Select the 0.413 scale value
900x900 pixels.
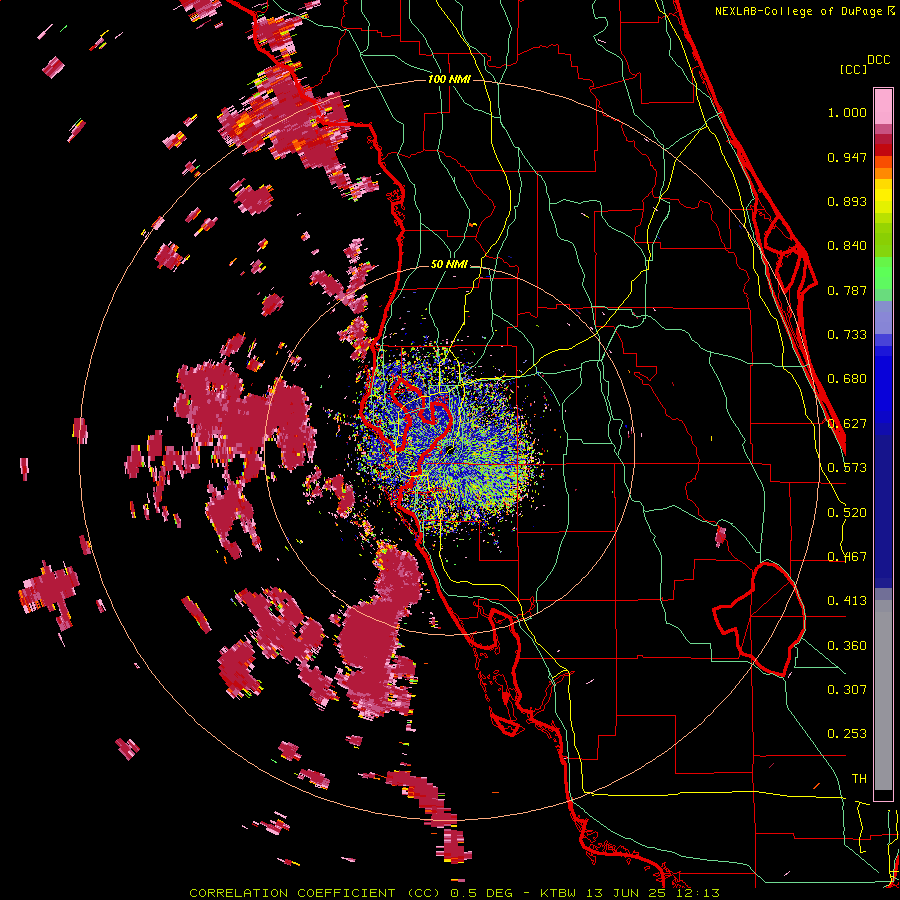(x=847, y=601)
